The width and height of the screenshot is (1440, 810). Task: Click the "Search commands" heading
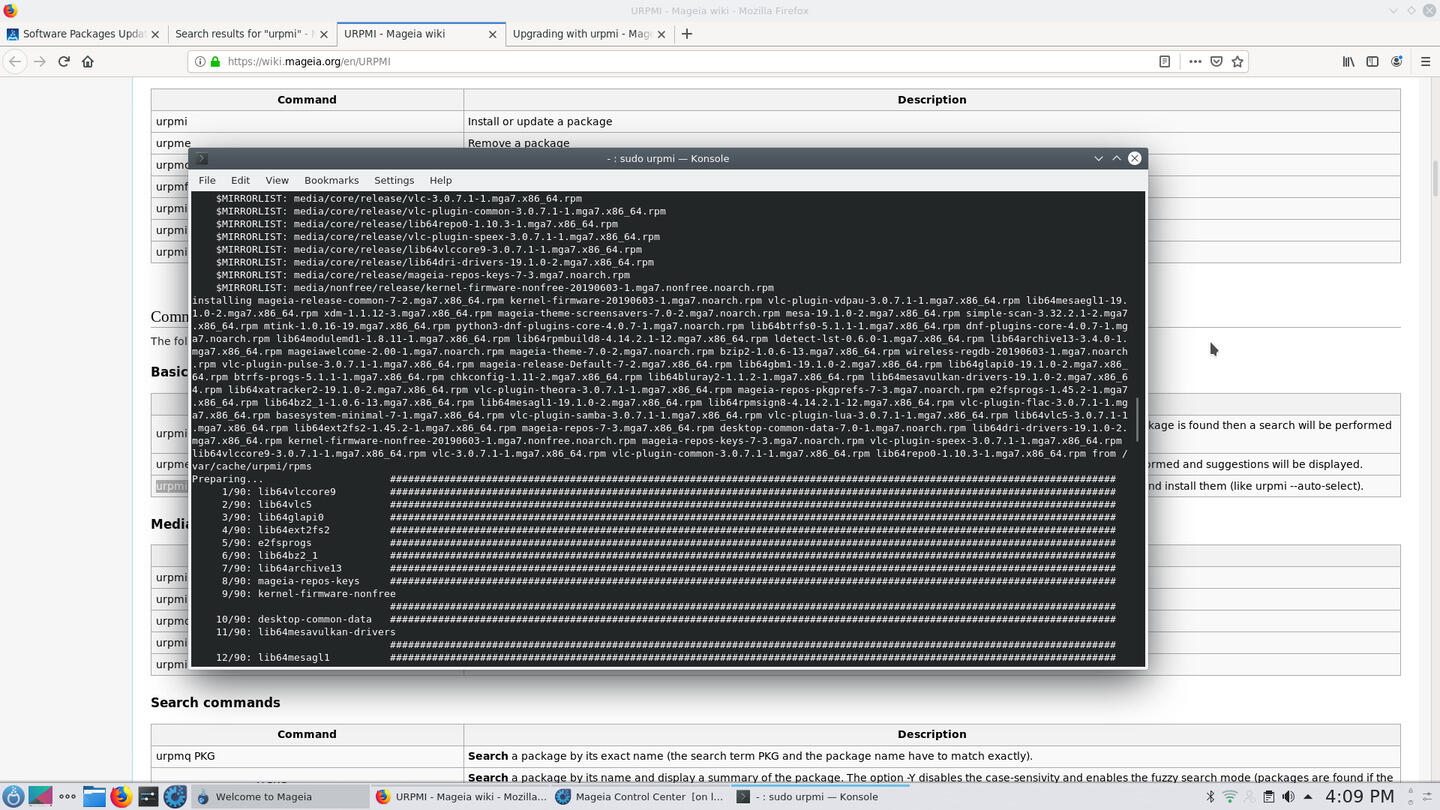[x=215, y=702]
